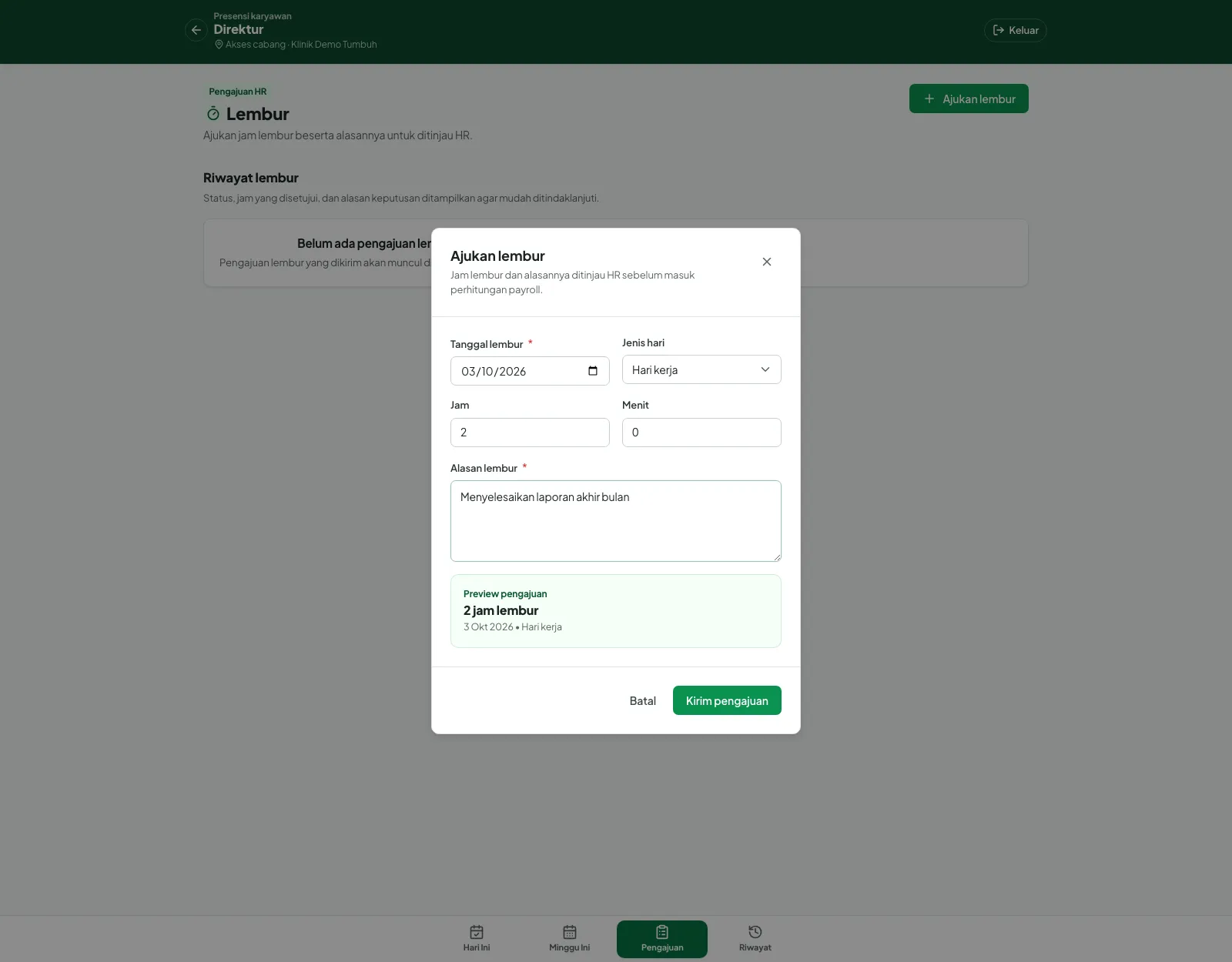This screenshot has width=1232, height=962.
Task: Click the Riwayat lembur heading
Action: [251, 178]
